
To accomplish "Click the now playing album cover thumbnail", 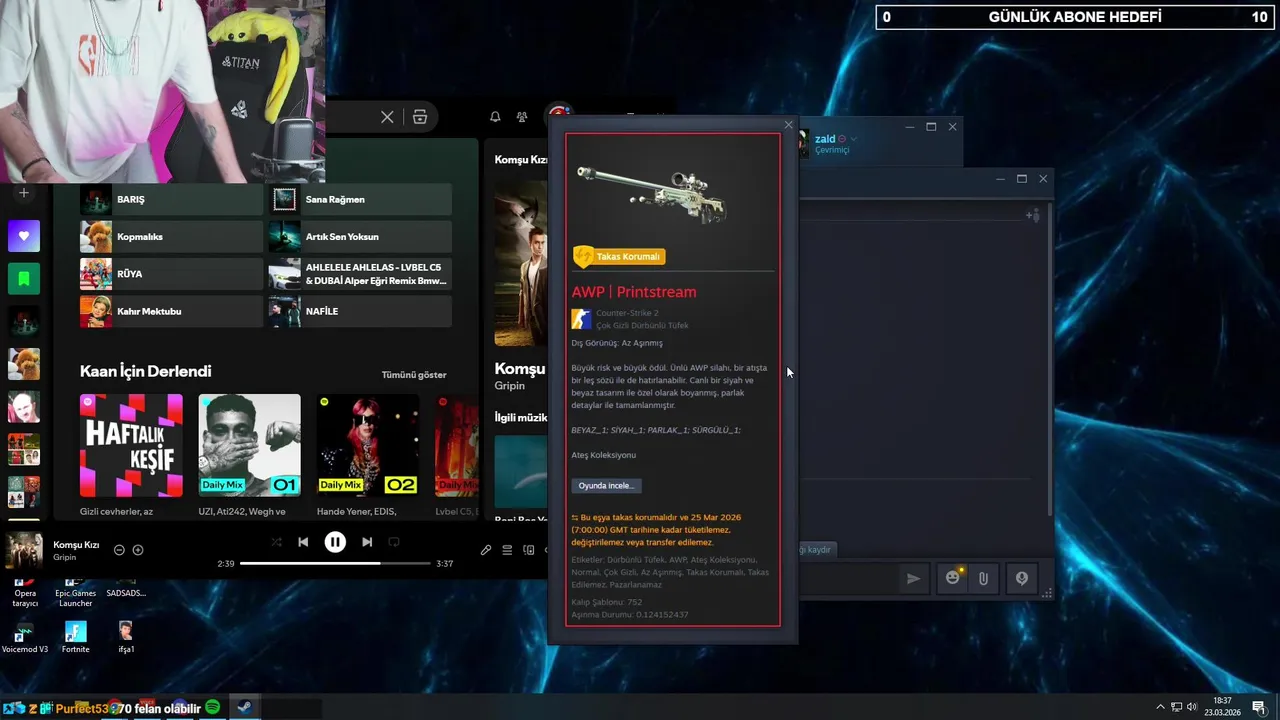I will [25, 551].
